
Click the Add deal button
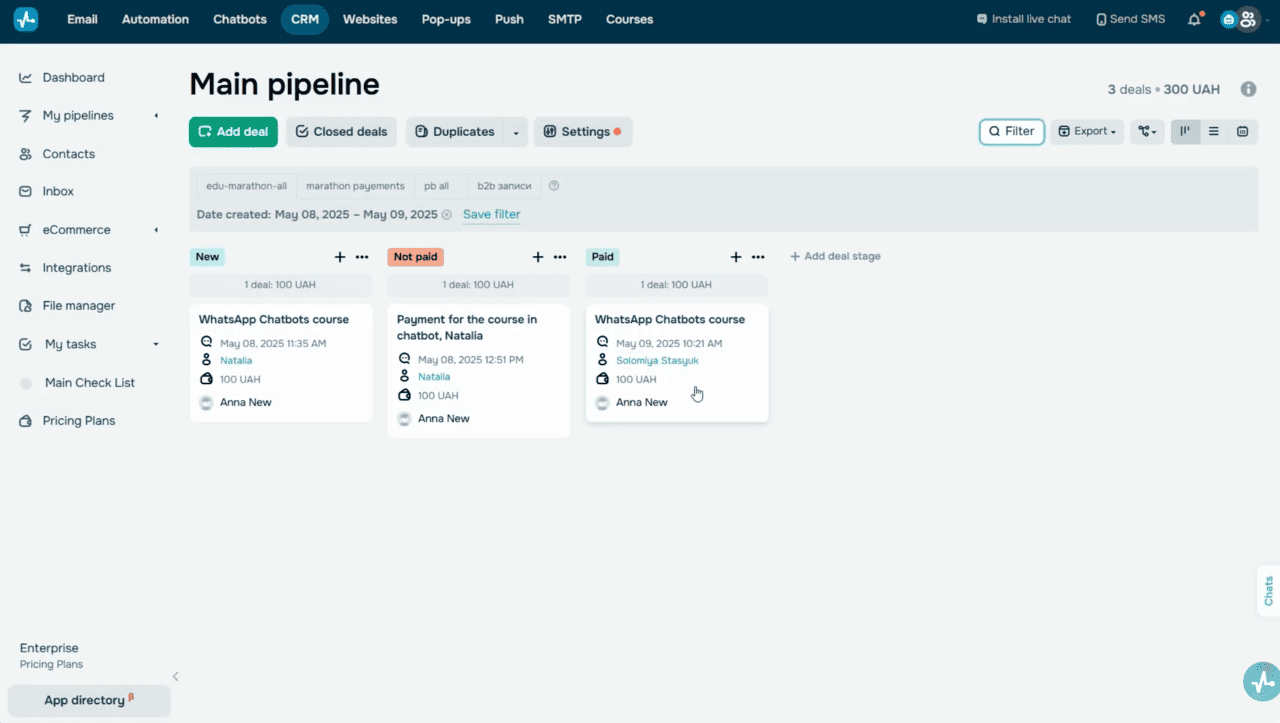(233, 132)
